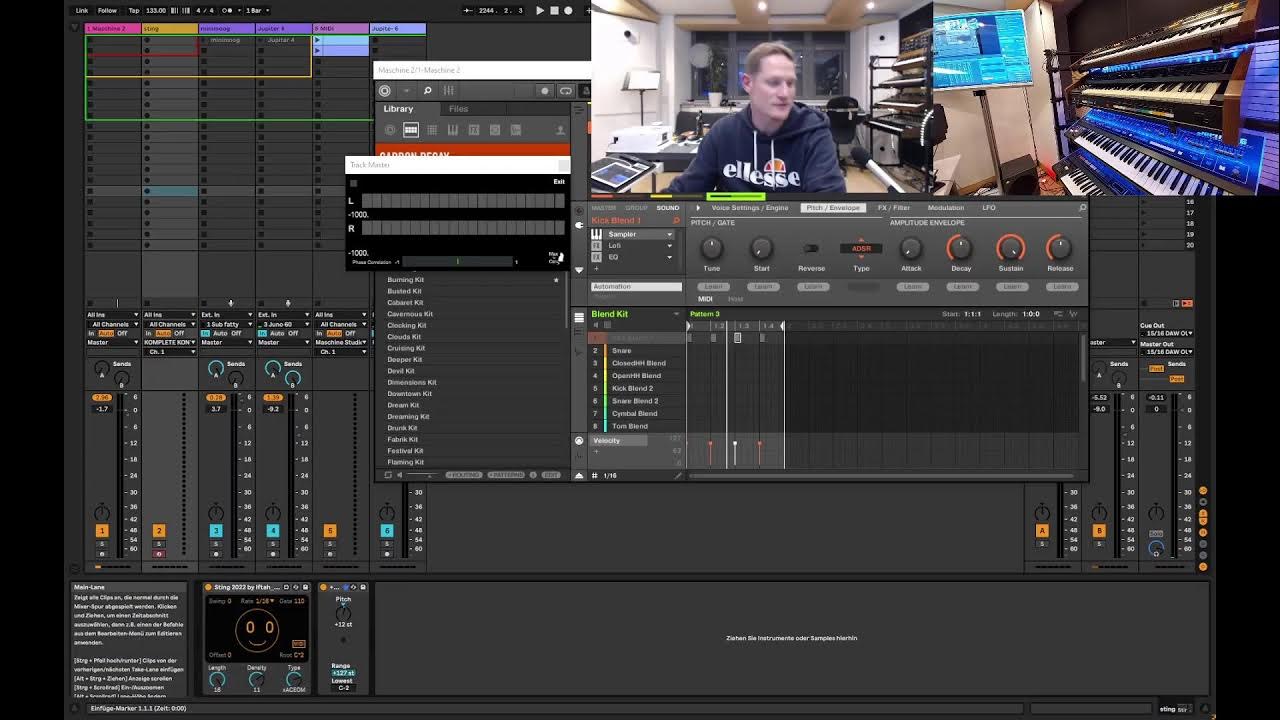Launch the first clip on 5 MIDI track
Screen dimensions: 1280x720
click(319, 40)
